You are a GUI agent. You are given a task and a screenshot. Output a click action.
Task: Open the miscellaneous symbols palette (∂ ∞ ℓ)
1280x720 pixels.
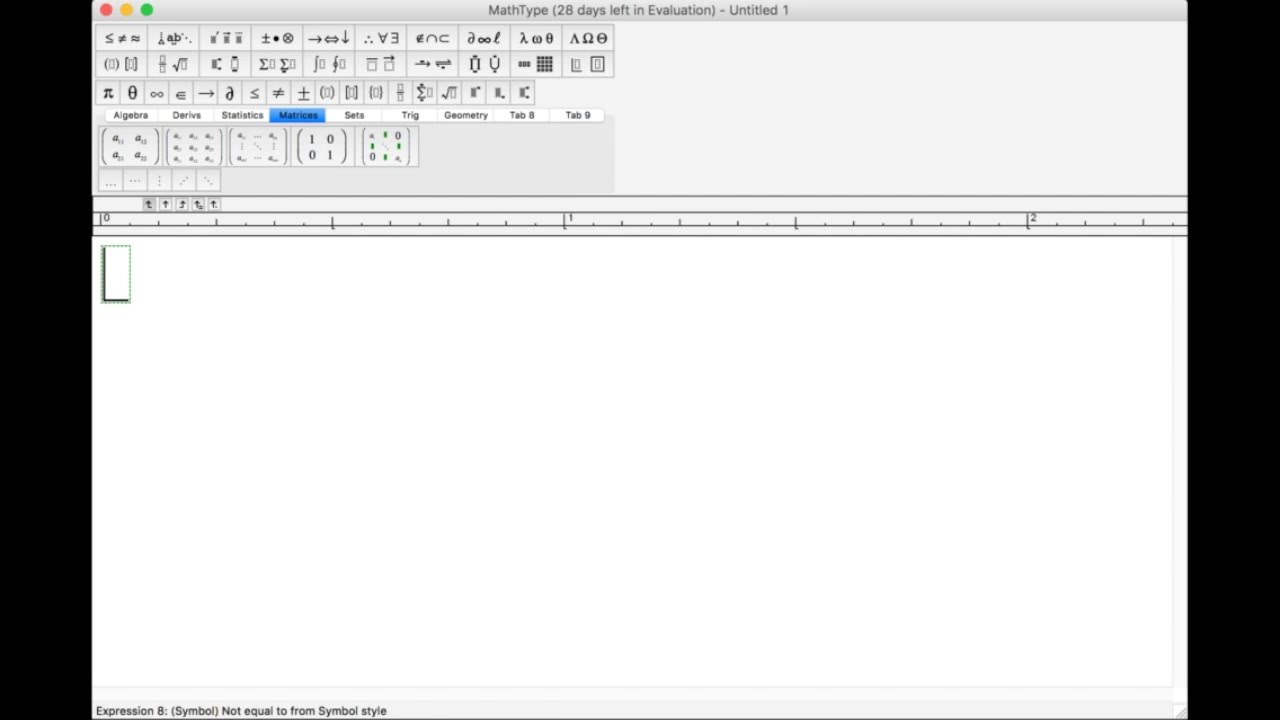[x=484, y=38]
